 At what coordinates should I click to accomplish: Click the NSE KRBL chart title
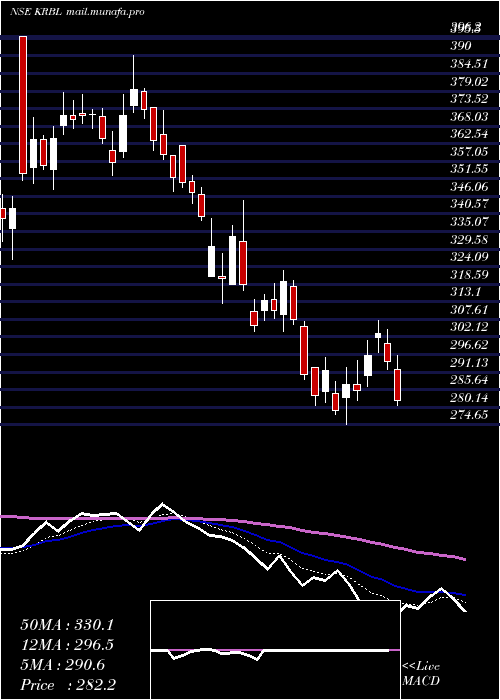[x=77, y=12]
